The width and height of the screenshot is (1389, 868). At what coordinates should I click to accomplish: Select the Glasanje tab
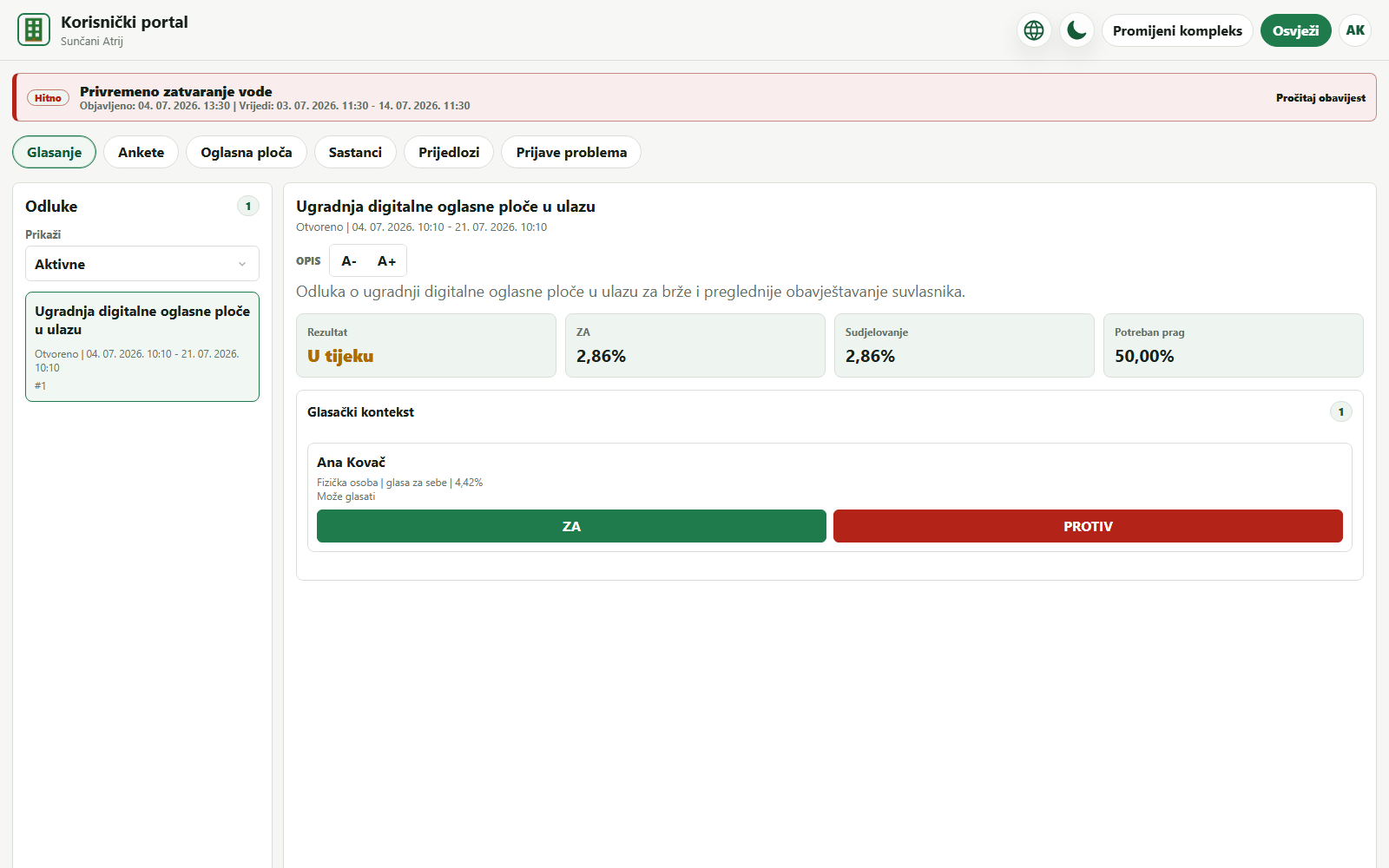click(55, 152)
